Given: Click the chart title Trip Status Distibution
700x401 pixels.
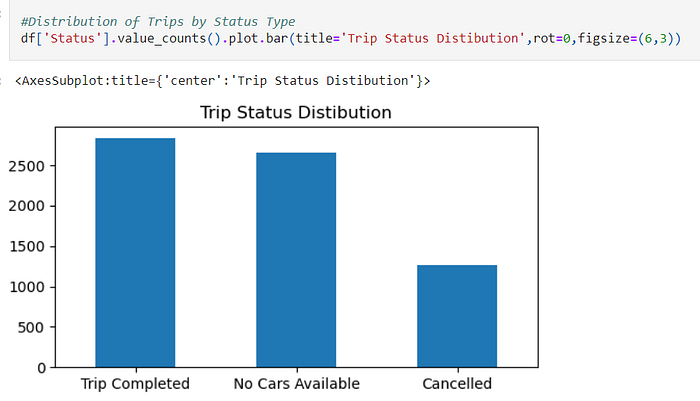Looking at the screenshot, I should pyautogui.click(x=296, y=112).
